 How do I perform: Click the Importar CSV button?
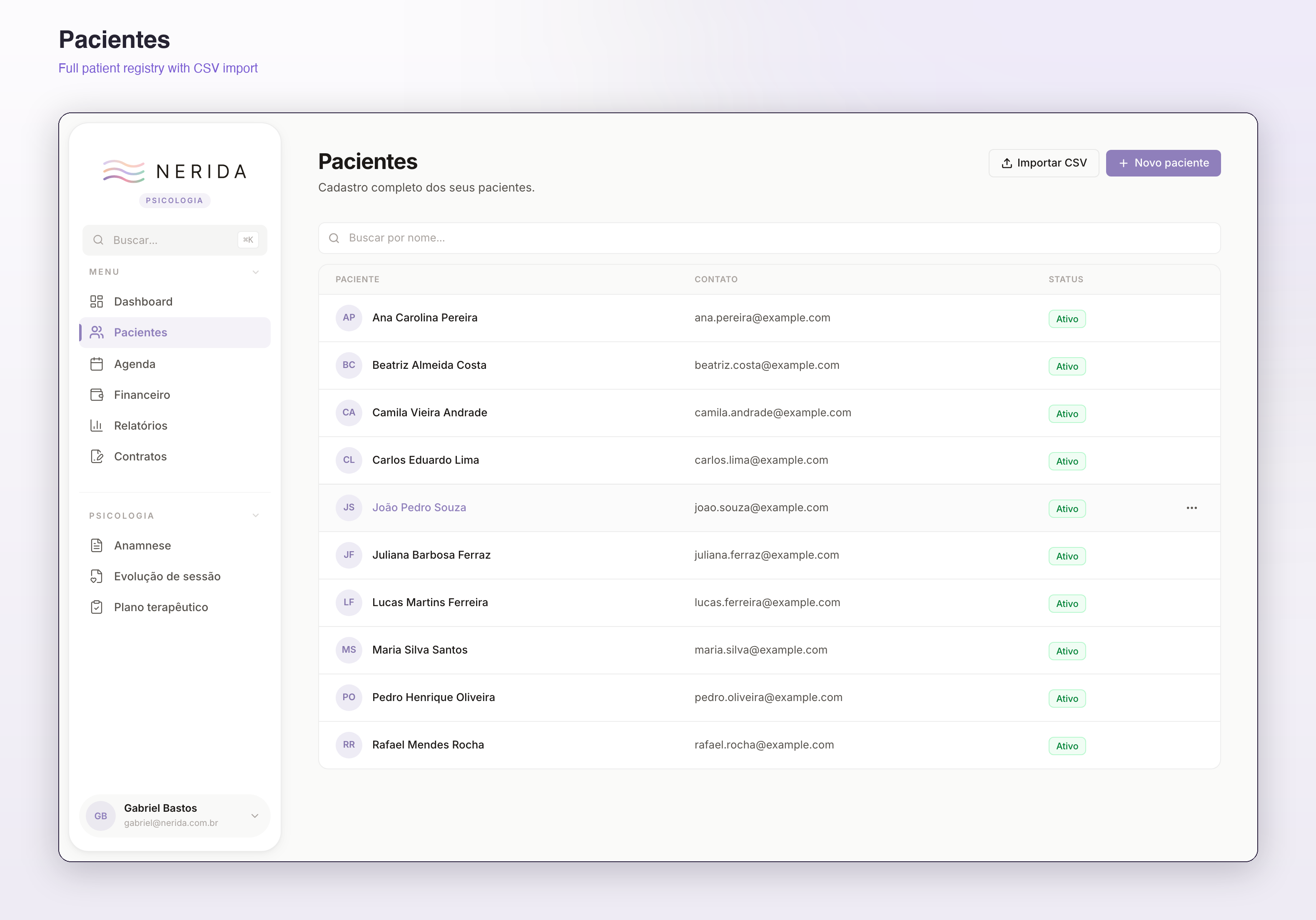1044,163
